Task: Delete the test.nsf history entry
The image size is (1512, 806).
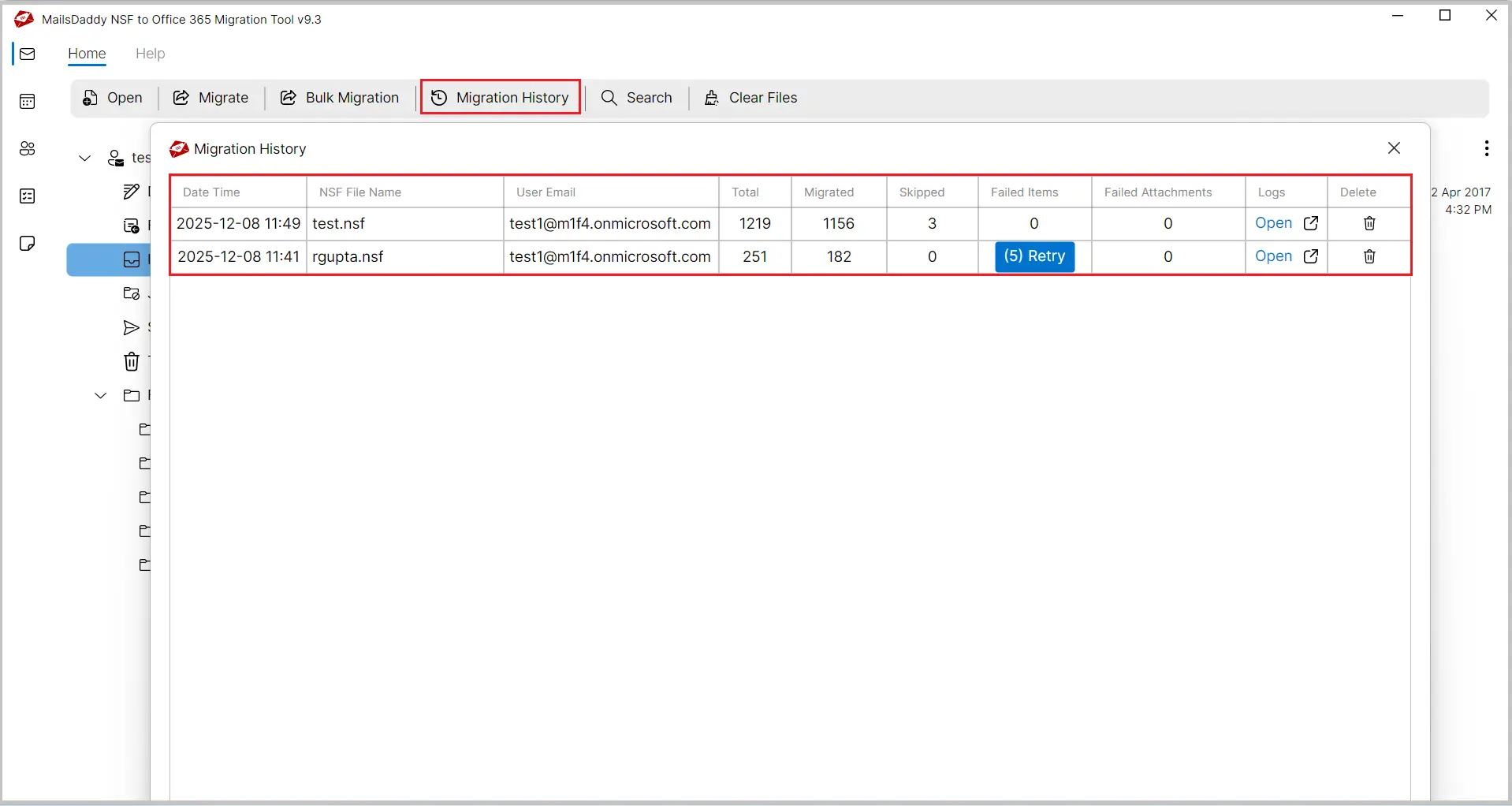Action: (1369, 224)
